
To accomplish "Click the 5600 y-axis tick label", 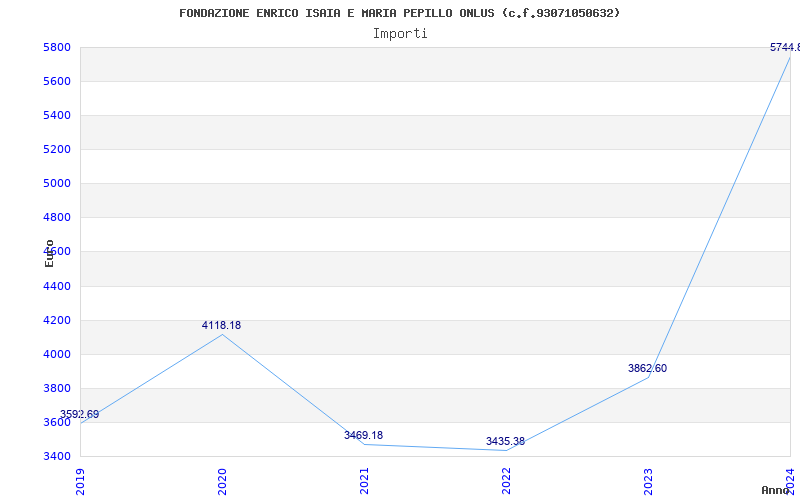I will tap(57, 82).
